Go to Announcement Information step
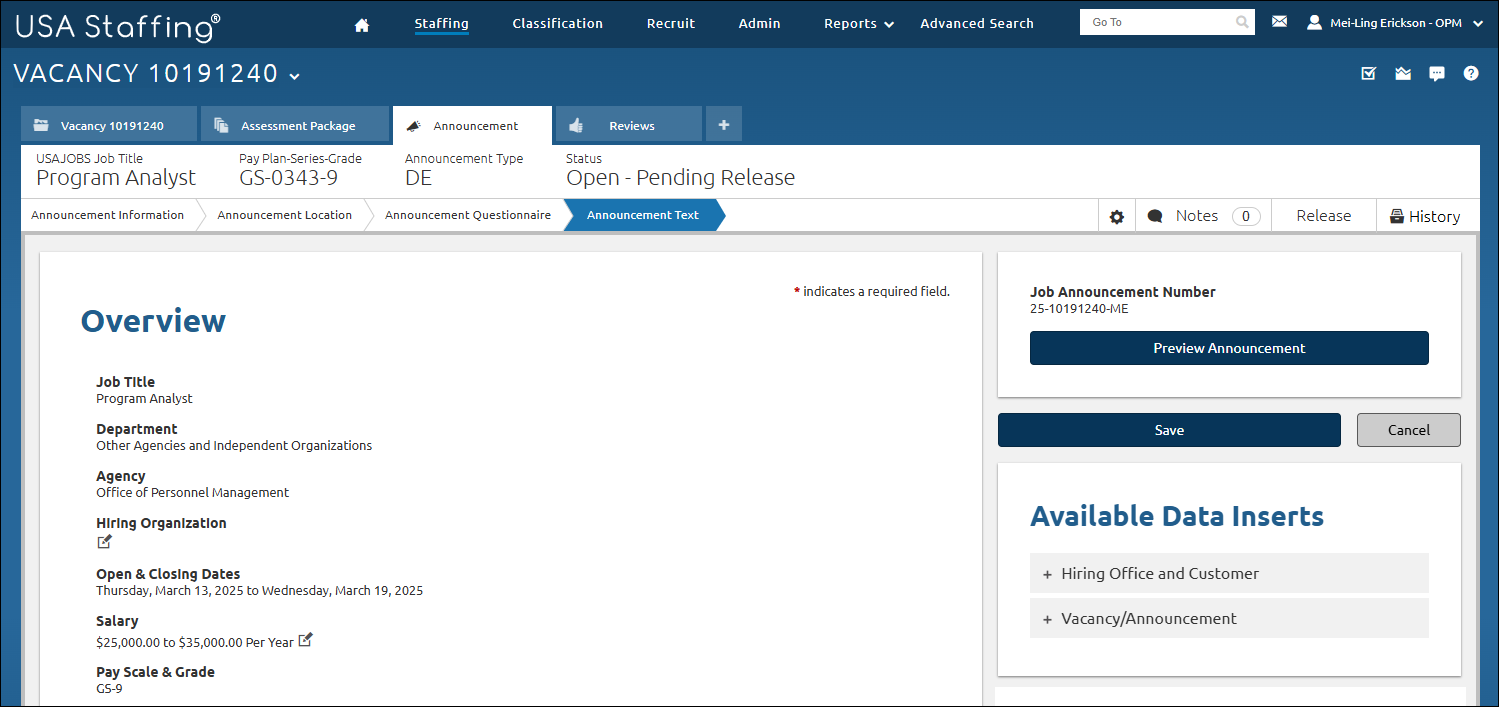Screen dimensions: 1499x707 108,215
